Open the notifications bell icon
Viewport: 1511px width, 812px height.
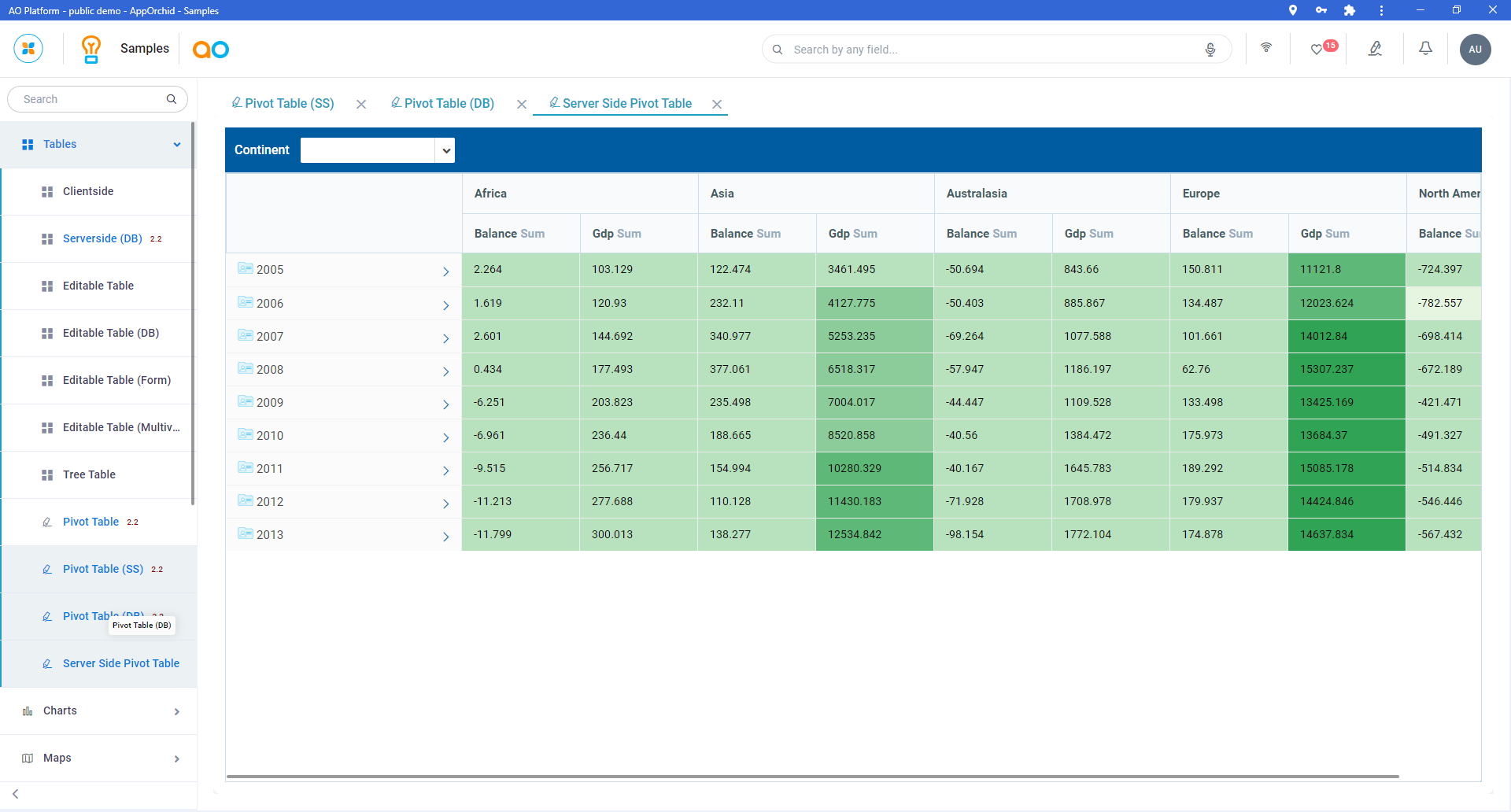tap(1425, 49)
